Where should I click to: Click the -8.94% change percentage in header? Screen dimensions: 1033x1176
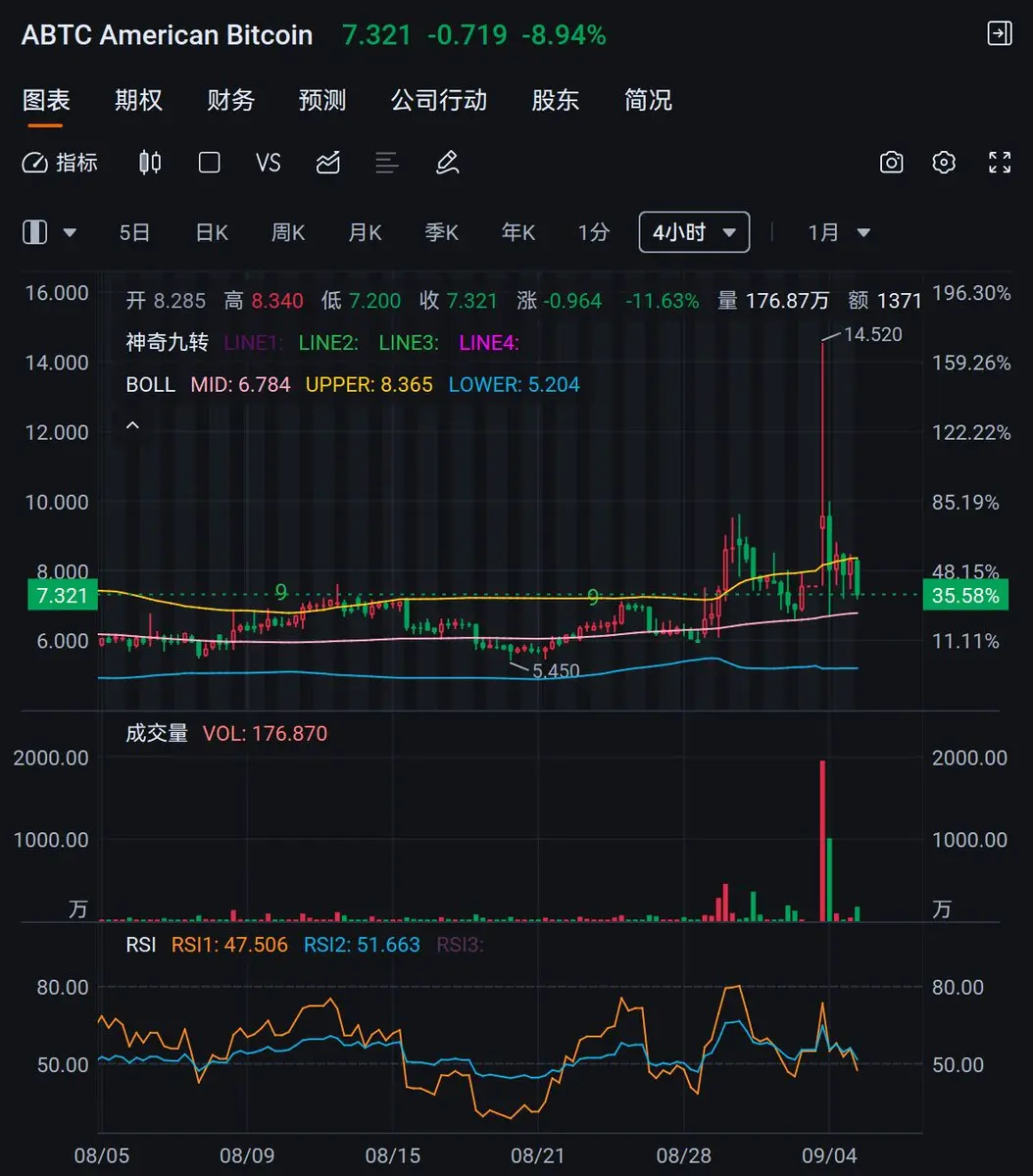pos(564,35)
